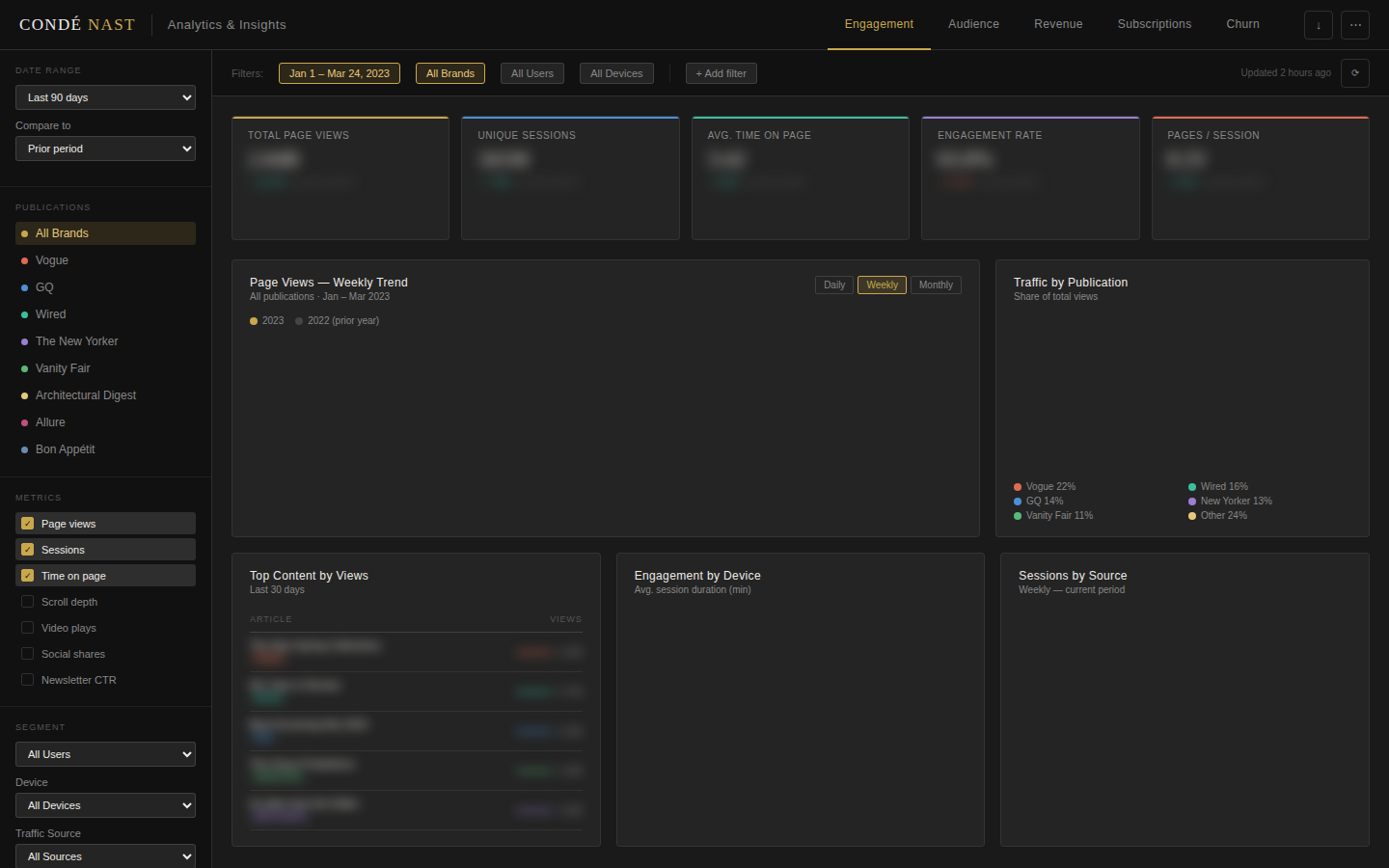1389x868 pixels.
Task: Click the Condé Nast logo
Action: coord(76,24)
